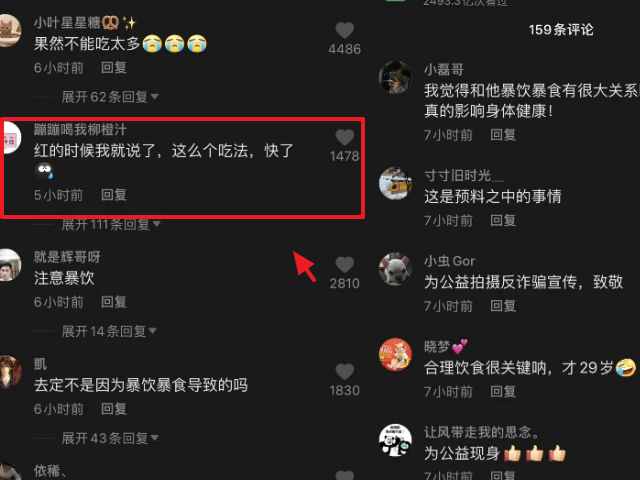Tap heart on 凯's comment with 1830 likes
640x480 pixels.
344,371
